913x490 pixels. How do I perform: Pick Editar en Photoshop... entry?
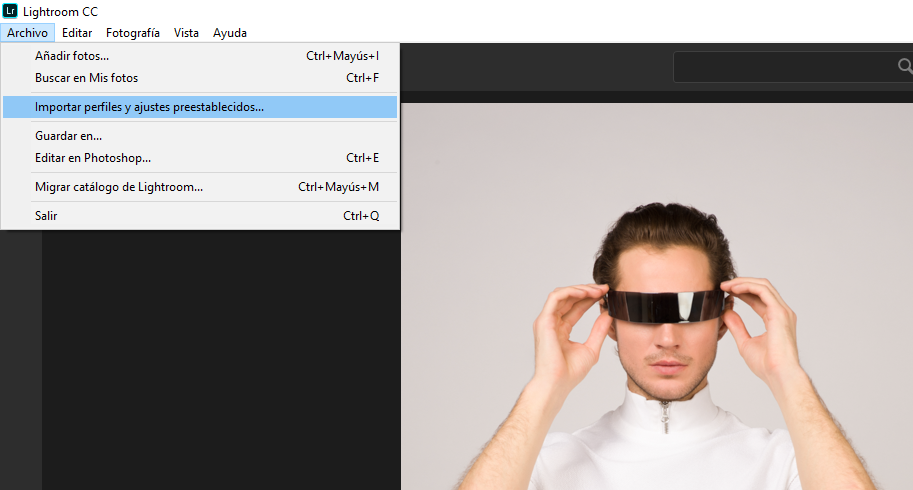pyautogui.click(x=93, y=158)
